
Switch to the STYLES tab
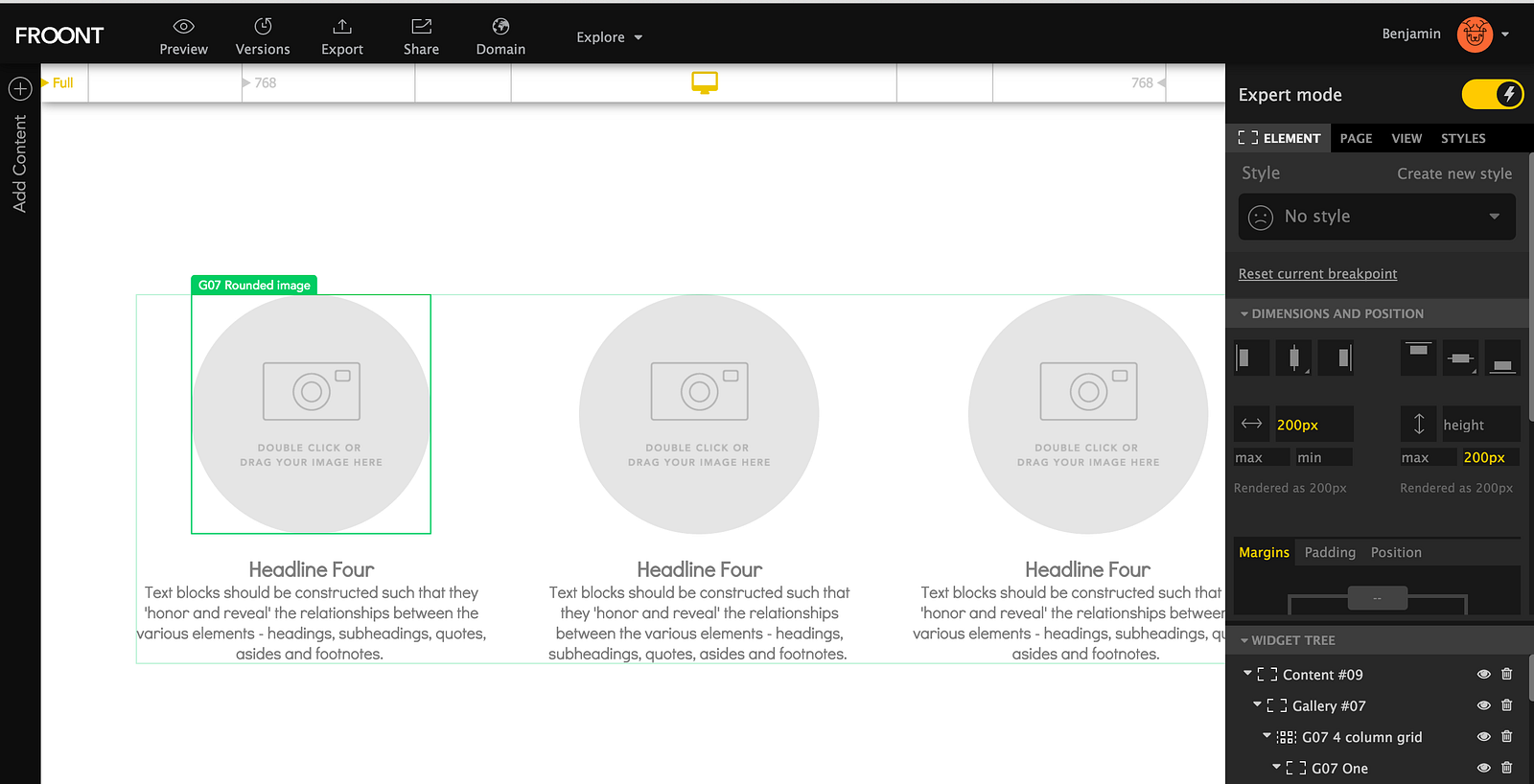[x=1463, y=138]
